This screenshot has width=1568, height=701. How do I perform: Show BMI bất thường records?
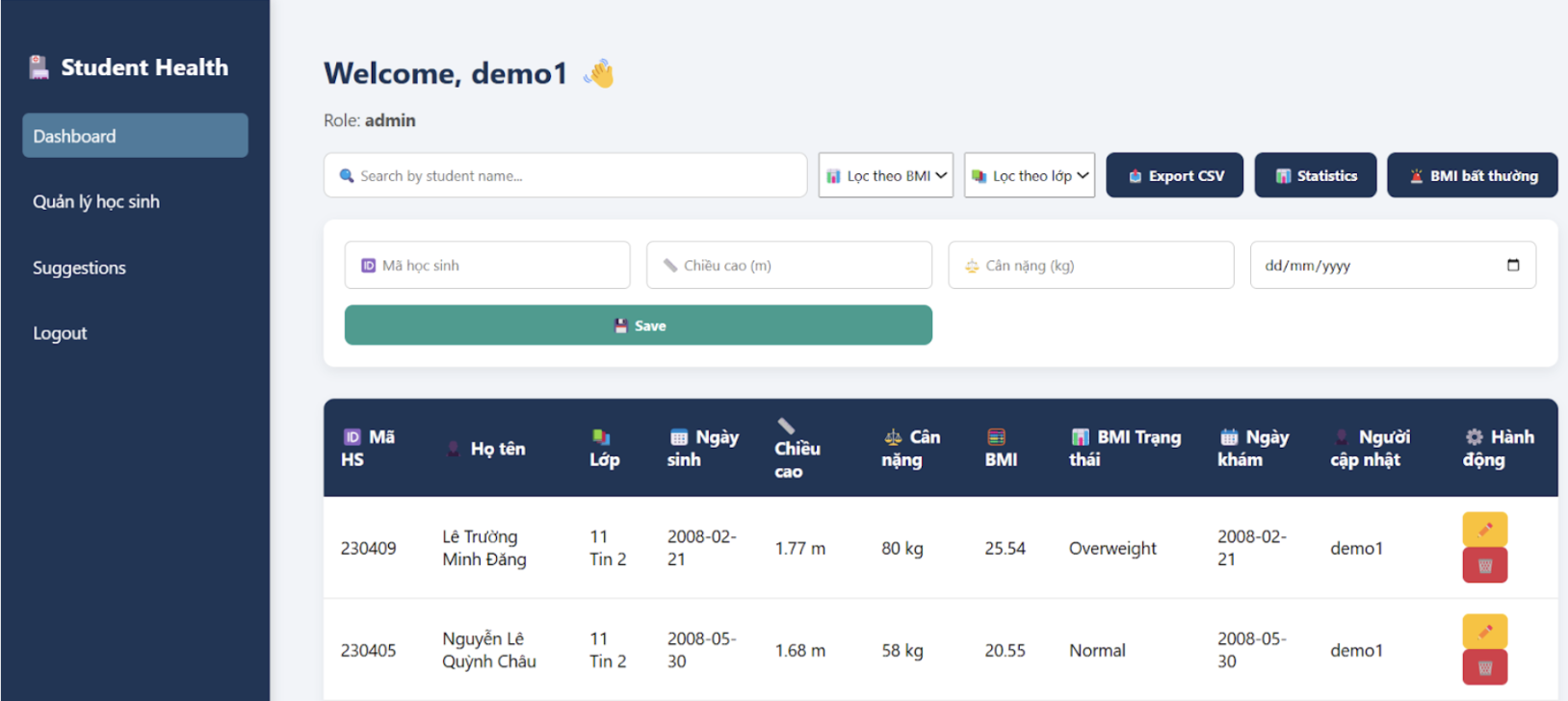tap(1472, 176)
